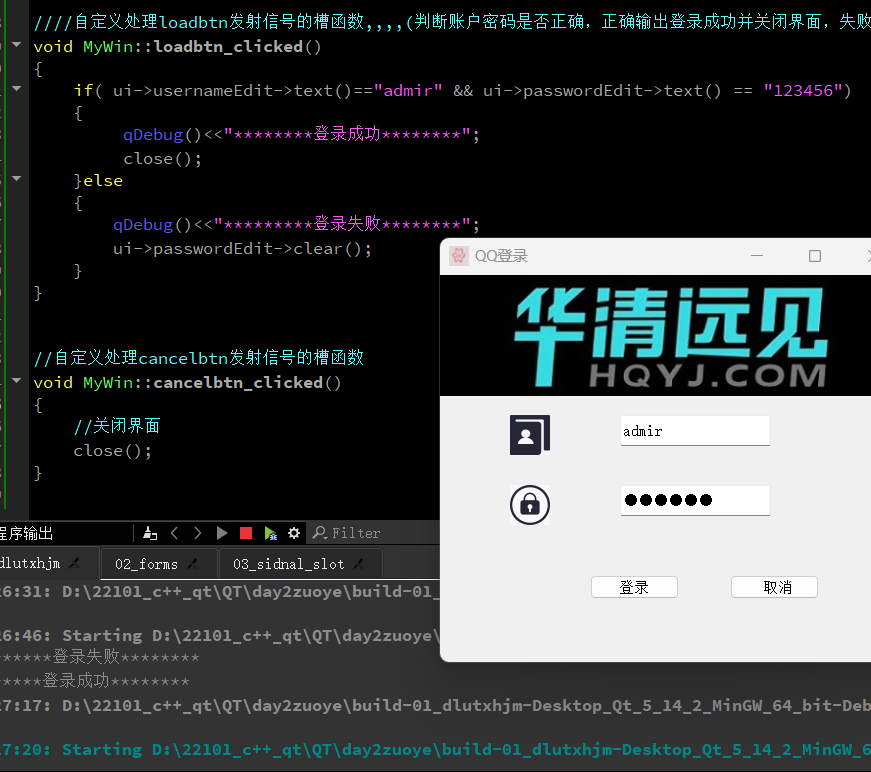
Task: Click the }else keyword line in code
Action: (x=98, y=181)
